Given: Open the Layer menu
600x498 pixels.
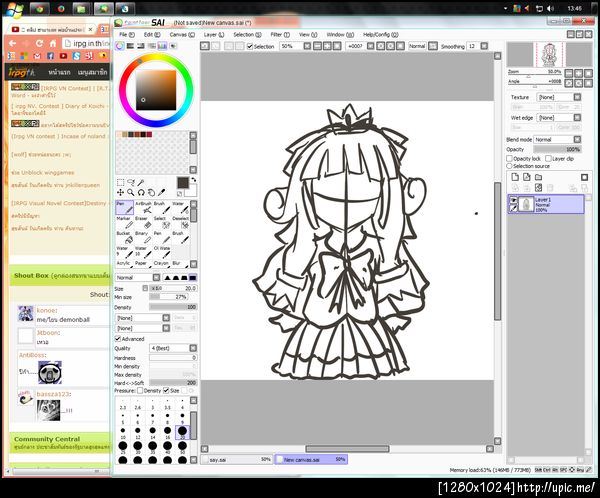Looking at the screenshot, I should tap(214, 34).
